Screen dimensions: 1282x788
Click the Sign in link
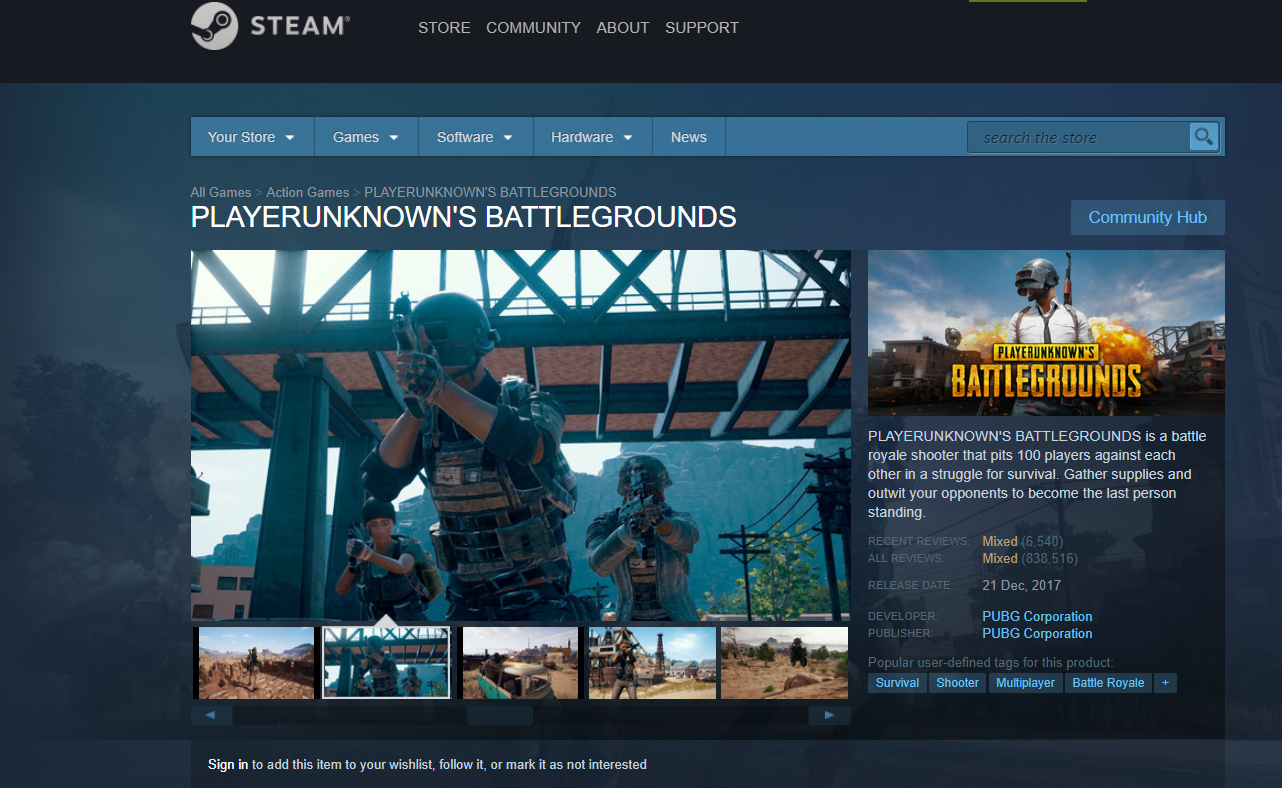[227, 764]
